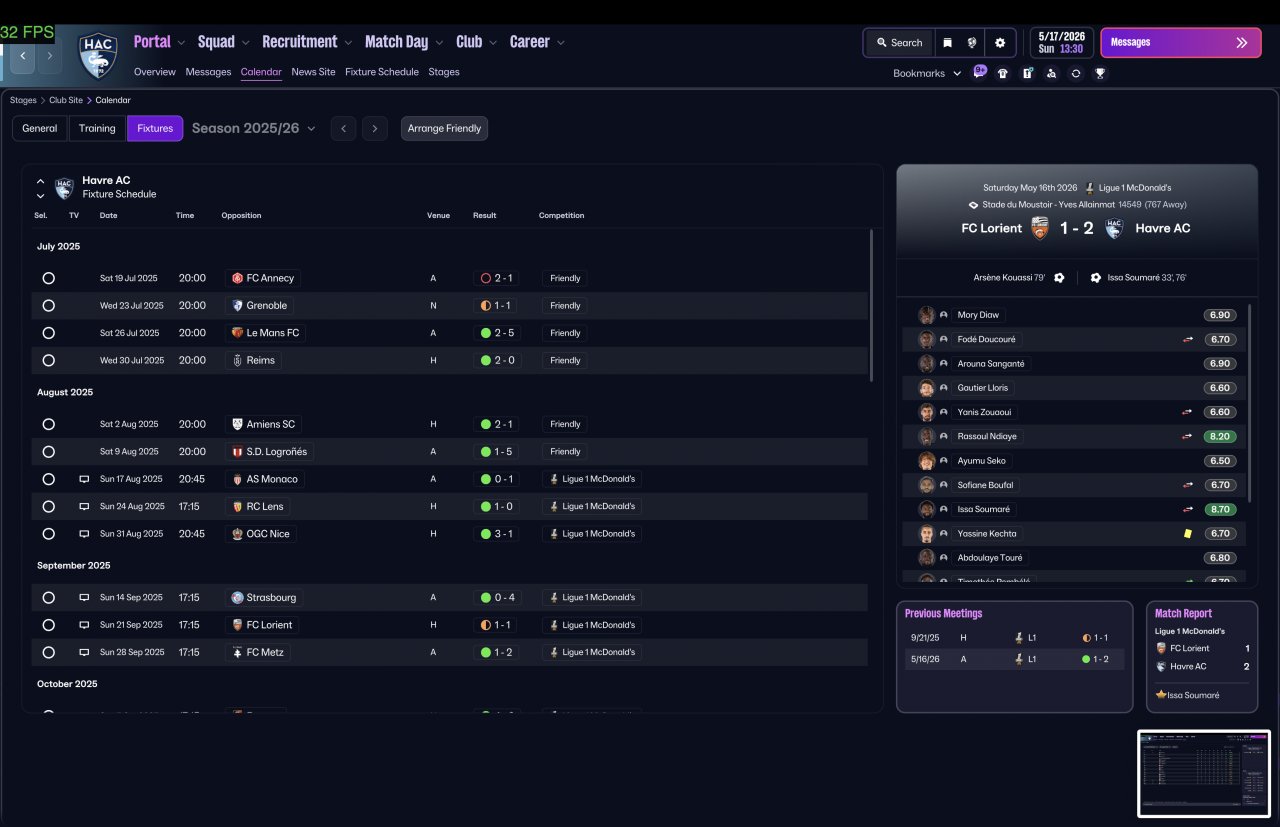Viewport: 1280px width, 827px height.
Task: Select the radio for FC Metz fixture
Action: 48,652
